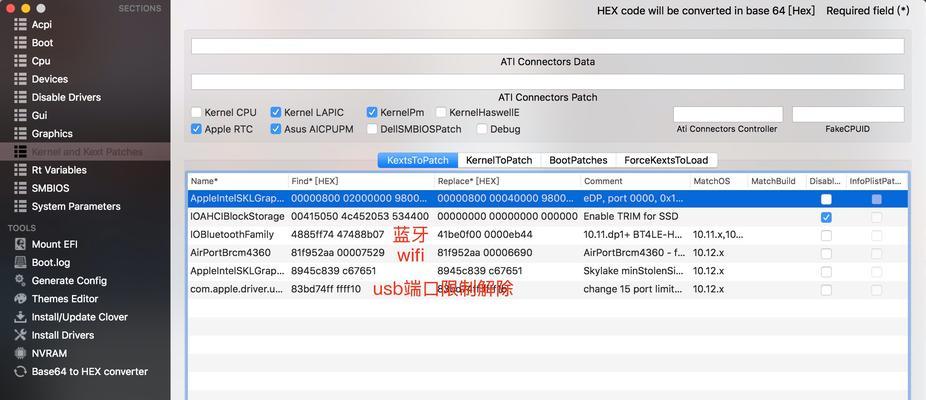Click the FakeCPUID input field
Viewport: 926px width, 400px height.
coord(848,114)
